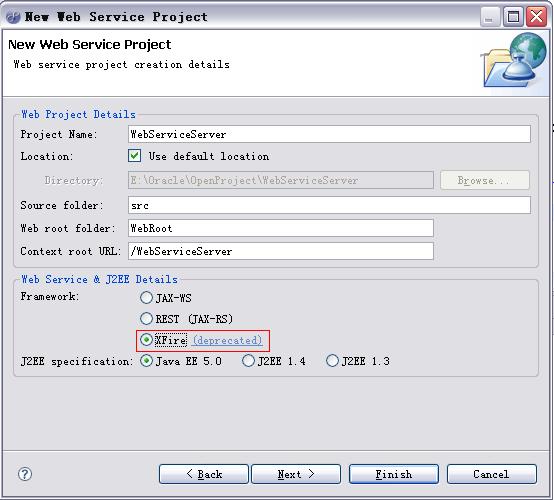554x500 pixels.
Task: Choose J2EE 1.3 specification
Action: pos(332,361)
